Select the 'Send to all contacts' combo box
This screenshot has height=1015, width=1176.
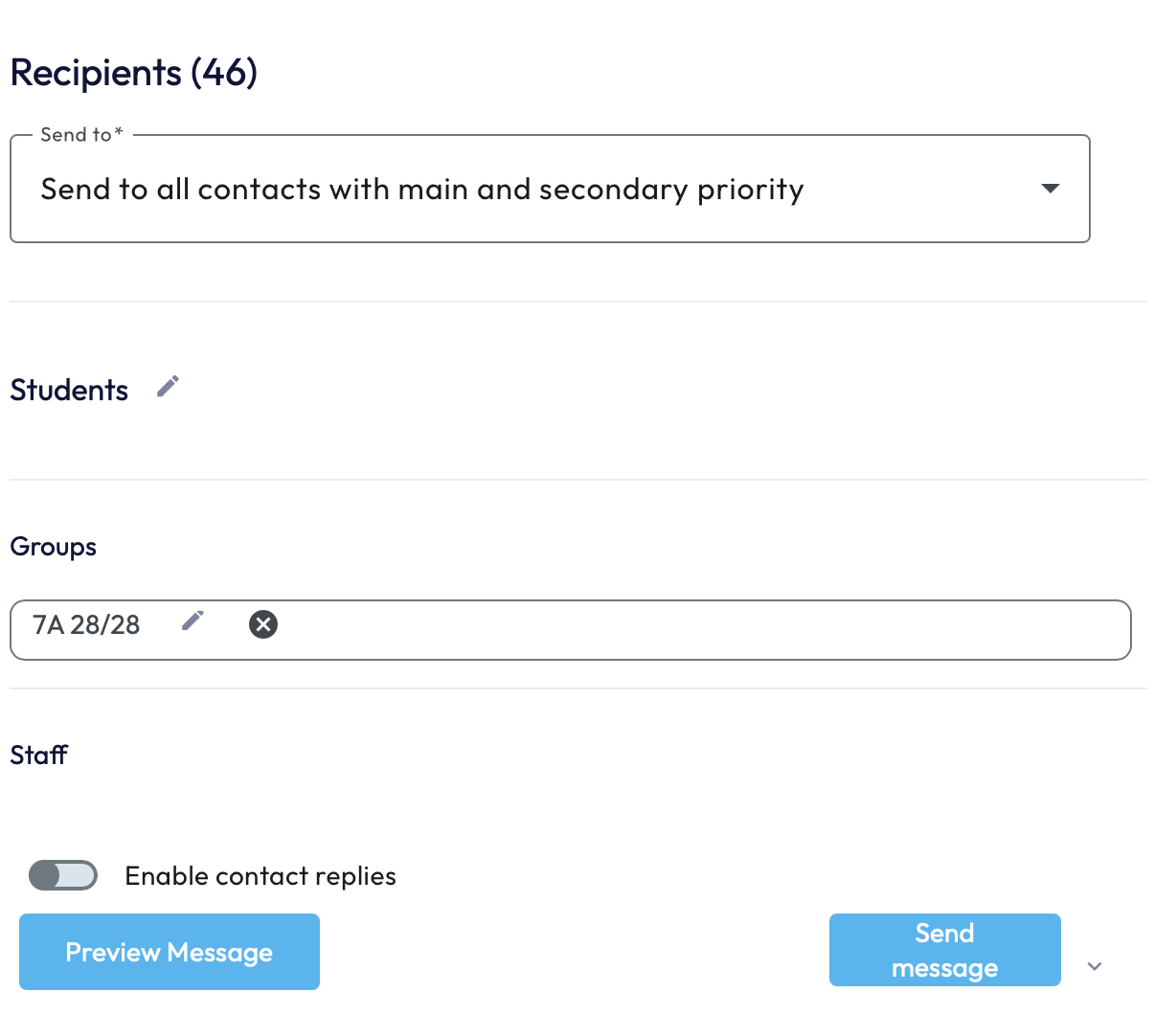(x=536, y=190)
